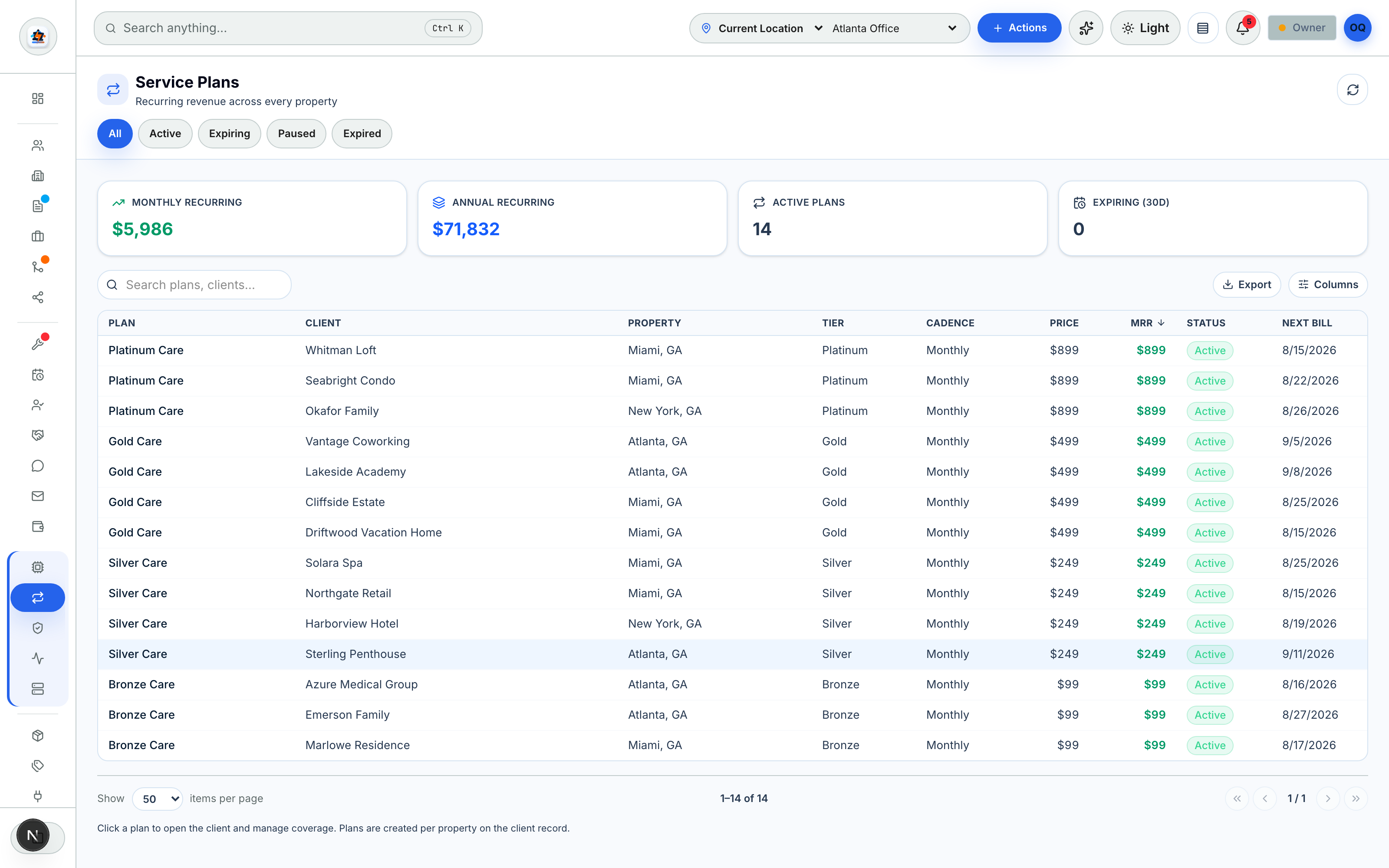
Task: Filter plans by Expiring tab
Action: coord(230,134)
